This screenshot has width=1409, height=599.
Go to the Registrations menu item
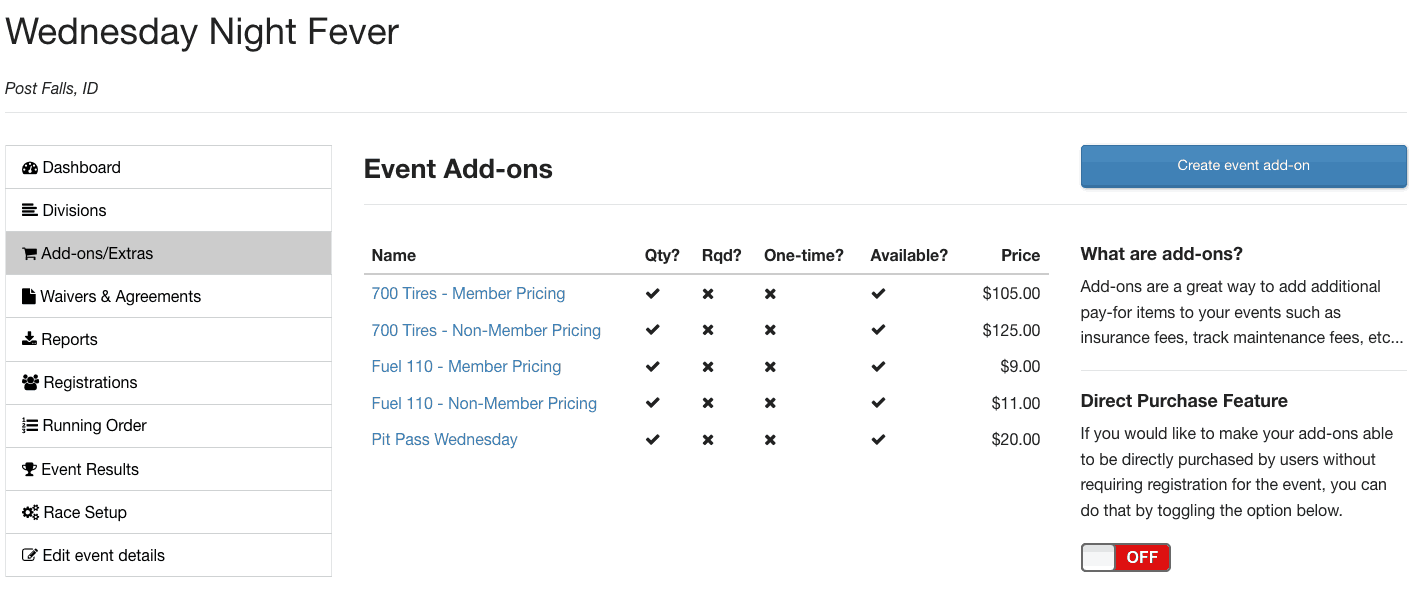(x=90, y=383)
